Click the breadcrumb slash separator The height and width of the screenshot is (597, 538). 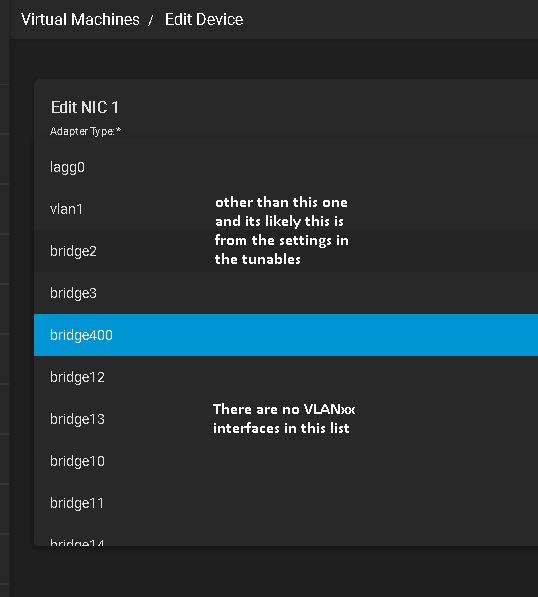pyautogui.click(x=151, y=20)
